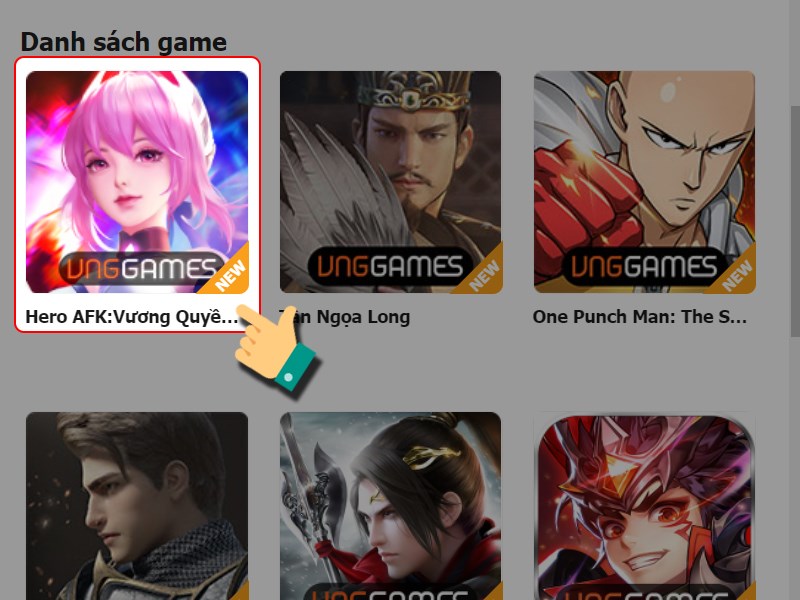This screenshot has width=800, height=600.
Task: Click VNGGAMES logo on Tân Ngọa Long thumbnail
Action: (390, 266)
